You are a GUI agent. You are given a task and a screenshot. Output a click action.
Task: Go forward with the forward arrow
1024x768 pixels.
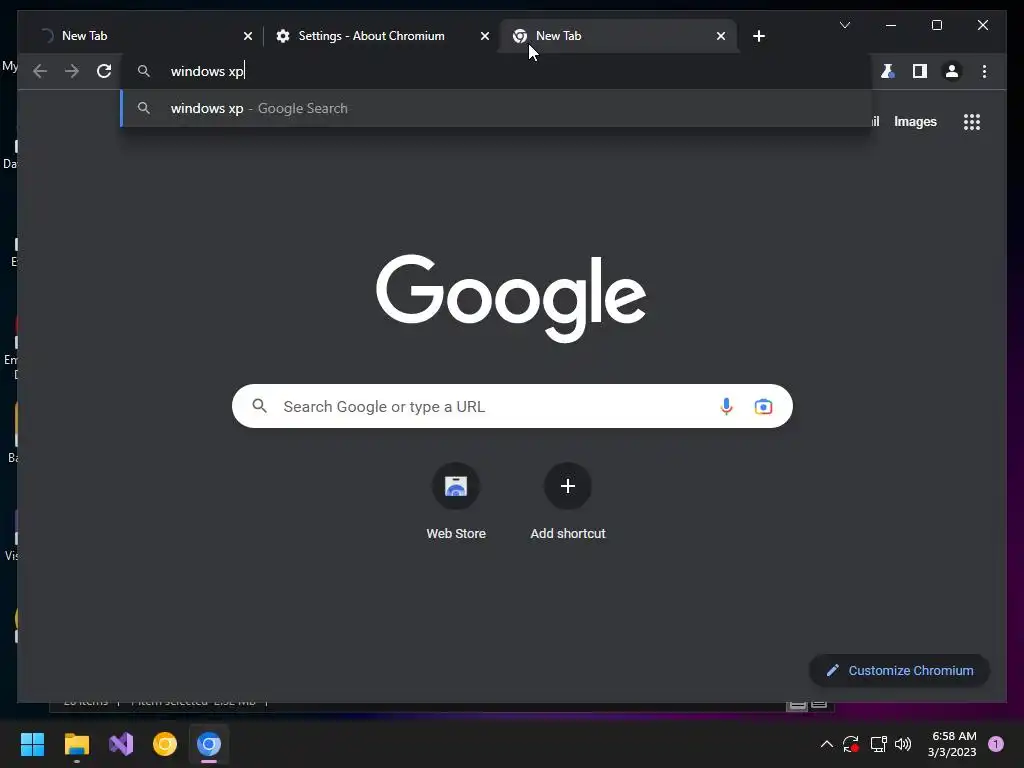click(x=72, y=71)
